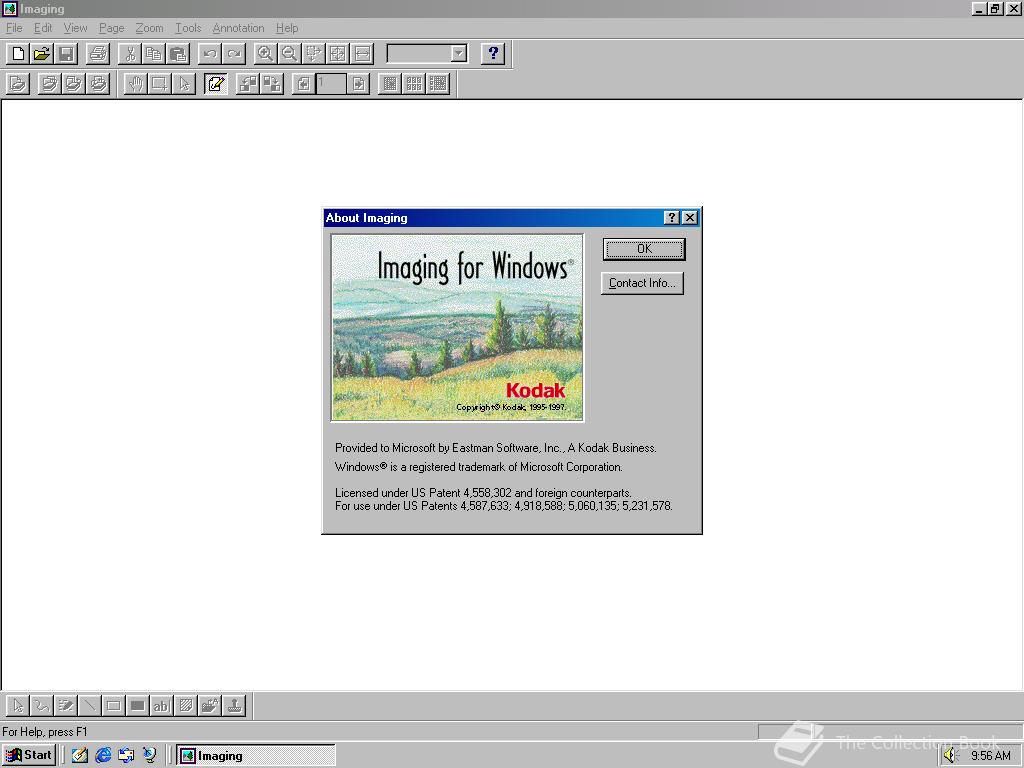Screen dimensions: 1024x768
Task: Click the Scan New icon on the second toolbar
Action: pos(18,84)
